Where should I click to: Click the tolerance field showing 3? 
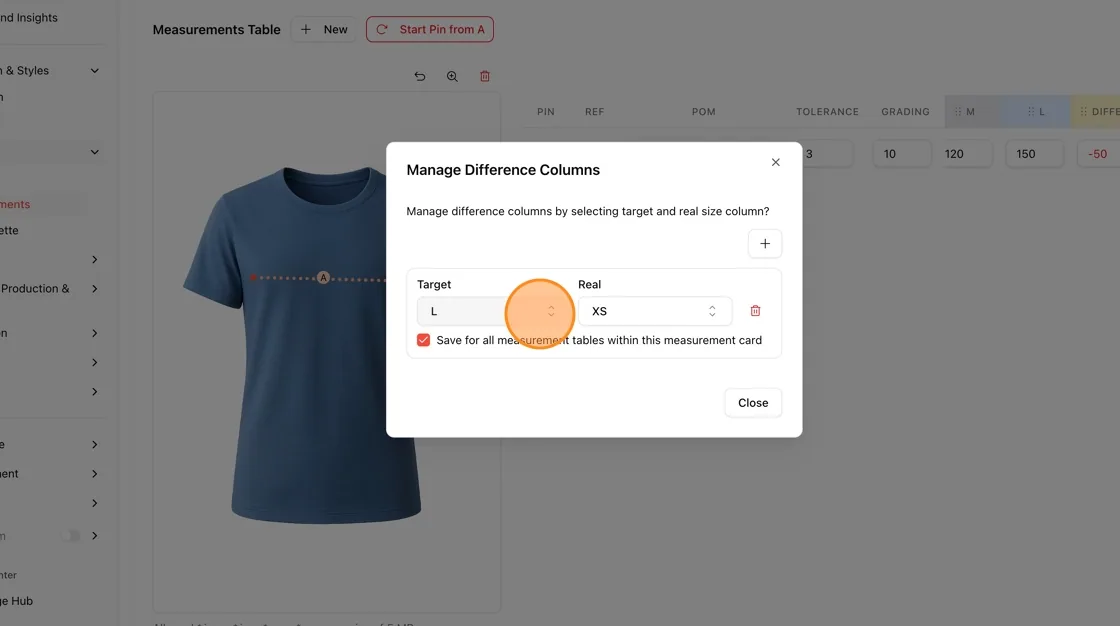(827, 154)
